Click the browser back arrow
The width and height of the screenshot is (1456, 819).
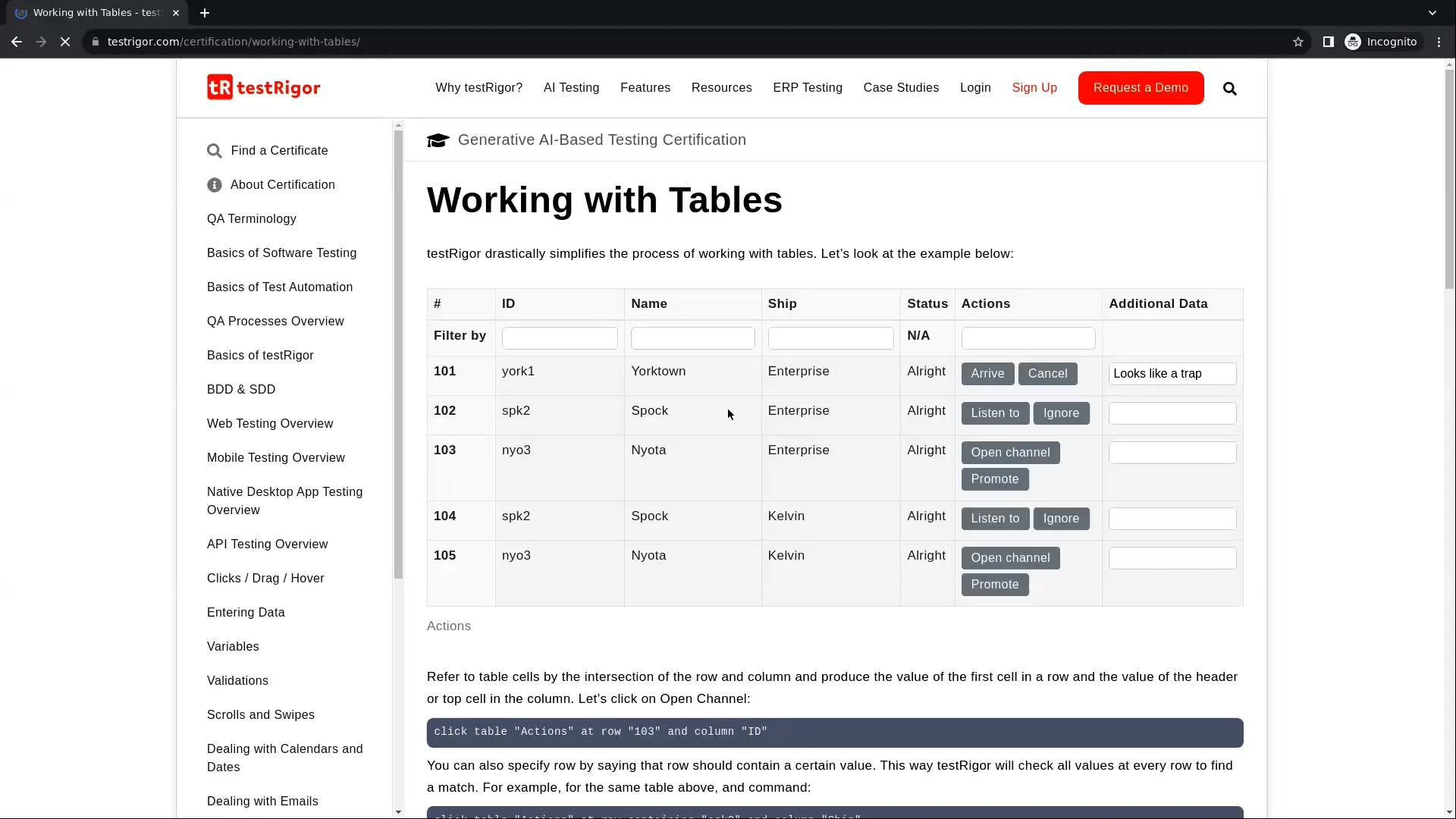(17, 42)
